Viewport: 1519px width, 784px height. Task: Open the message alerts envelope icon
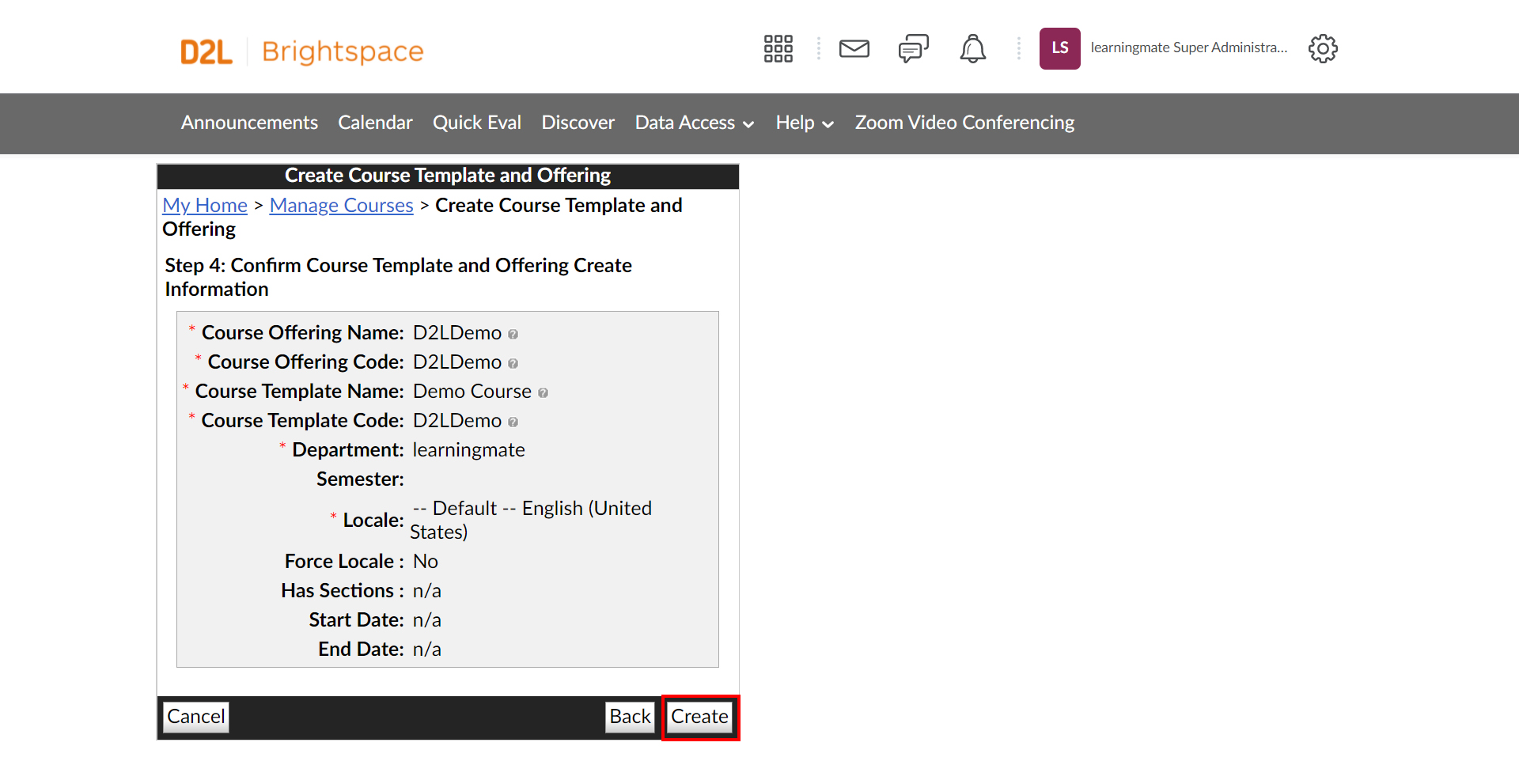point(854,48)
